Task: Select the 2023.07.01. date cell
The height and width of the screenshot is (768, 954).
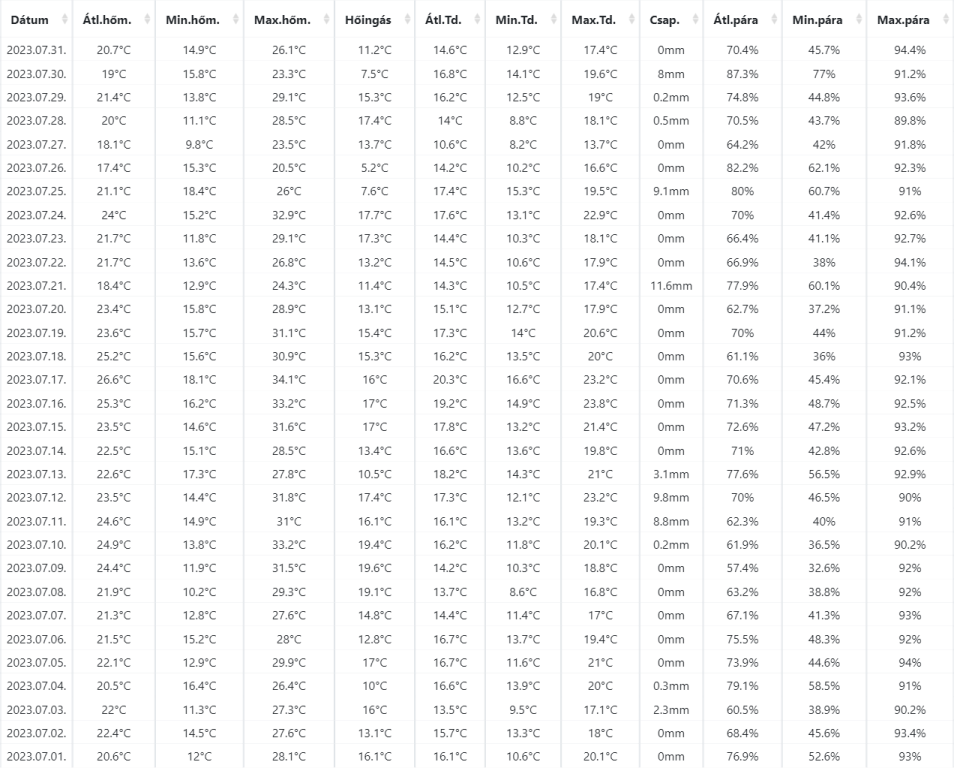Action: [37, 756]
